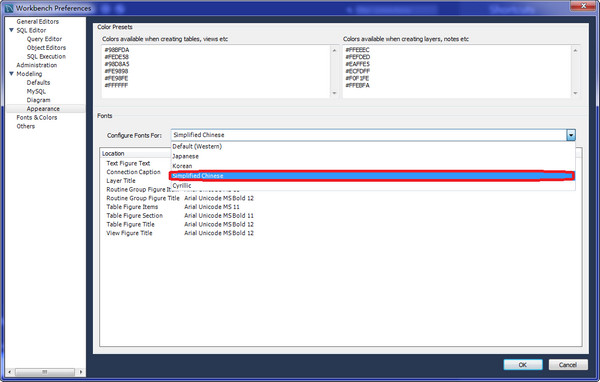The image size is (600, 382).
Task: Select the Routine Group Figure Title row
Action: coord(143,198)
